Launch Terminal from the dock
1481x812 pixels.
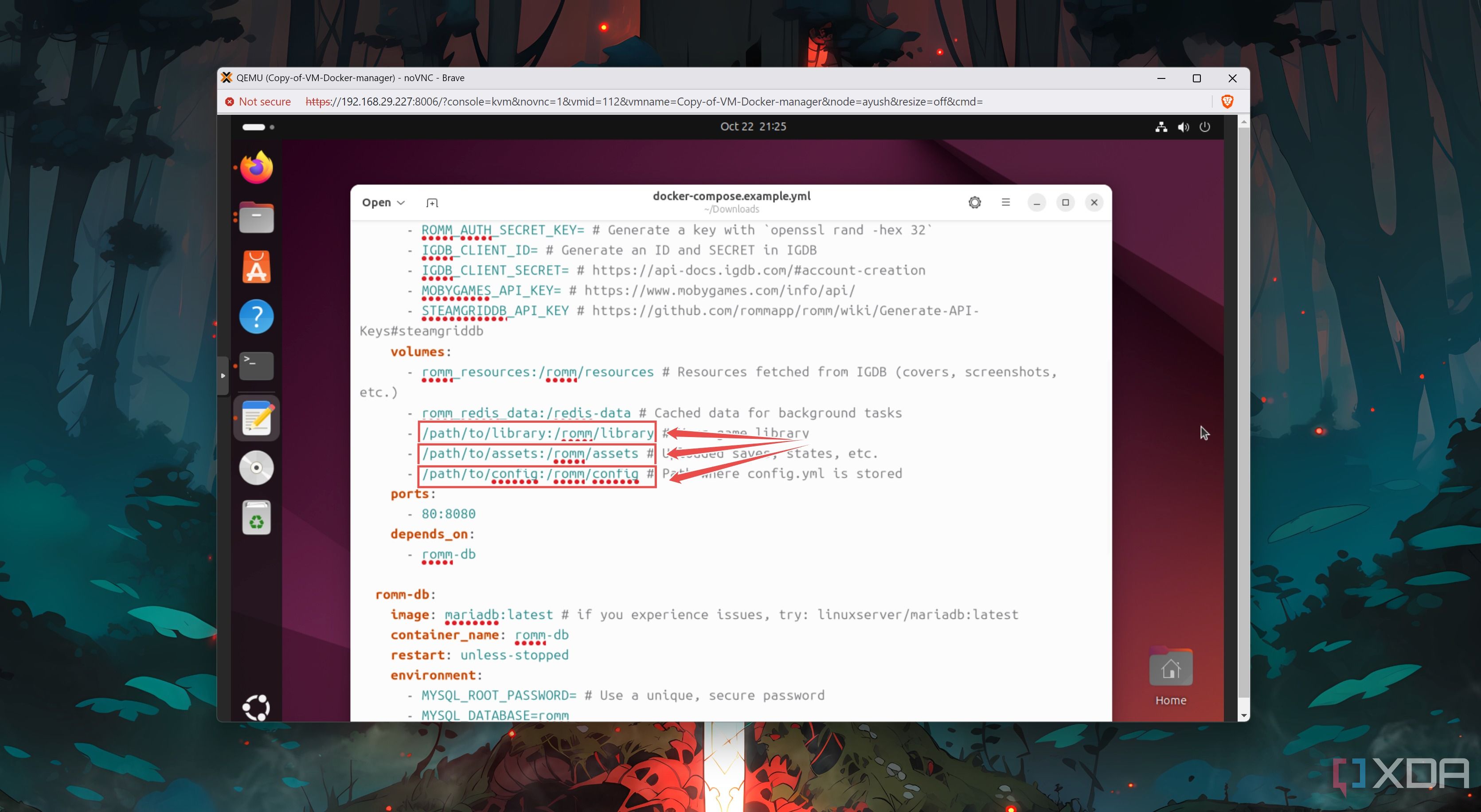pyautogui.click(x=256, y=366)
